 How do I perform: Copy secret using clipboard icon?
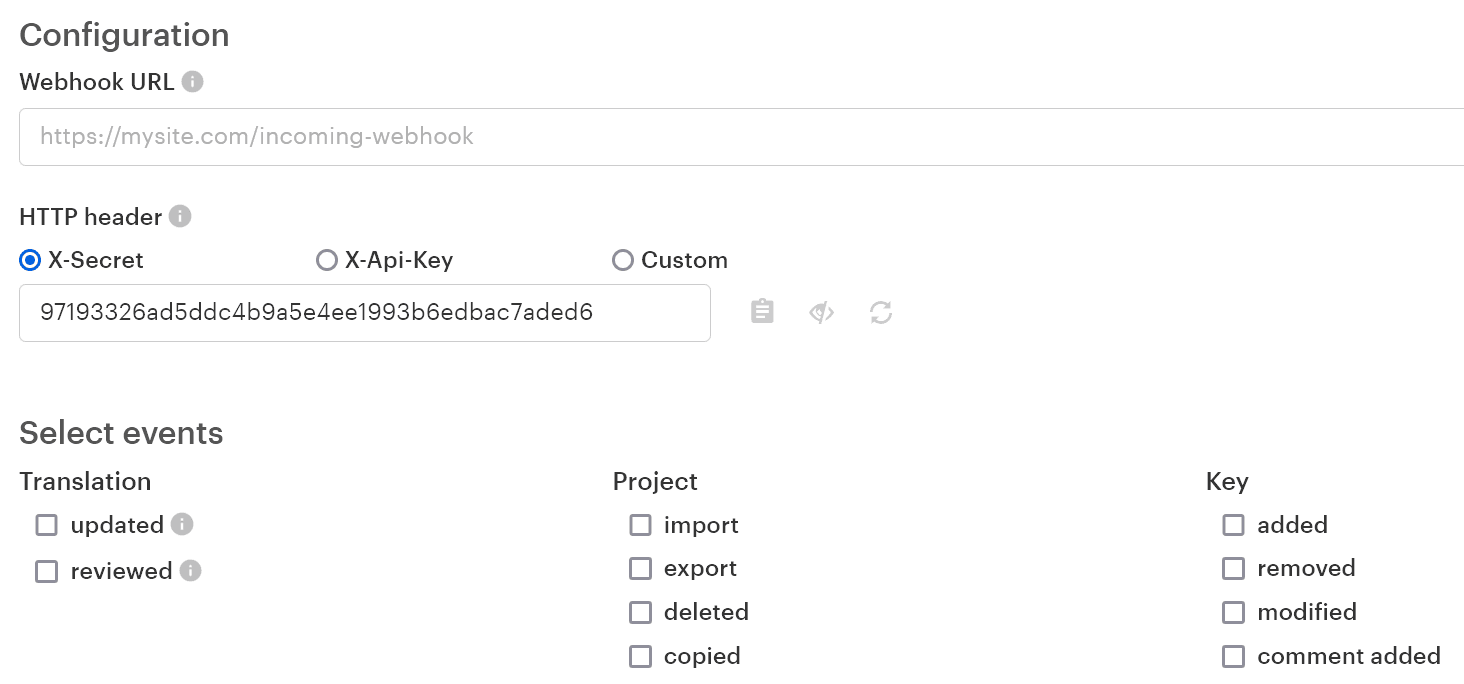762,312
